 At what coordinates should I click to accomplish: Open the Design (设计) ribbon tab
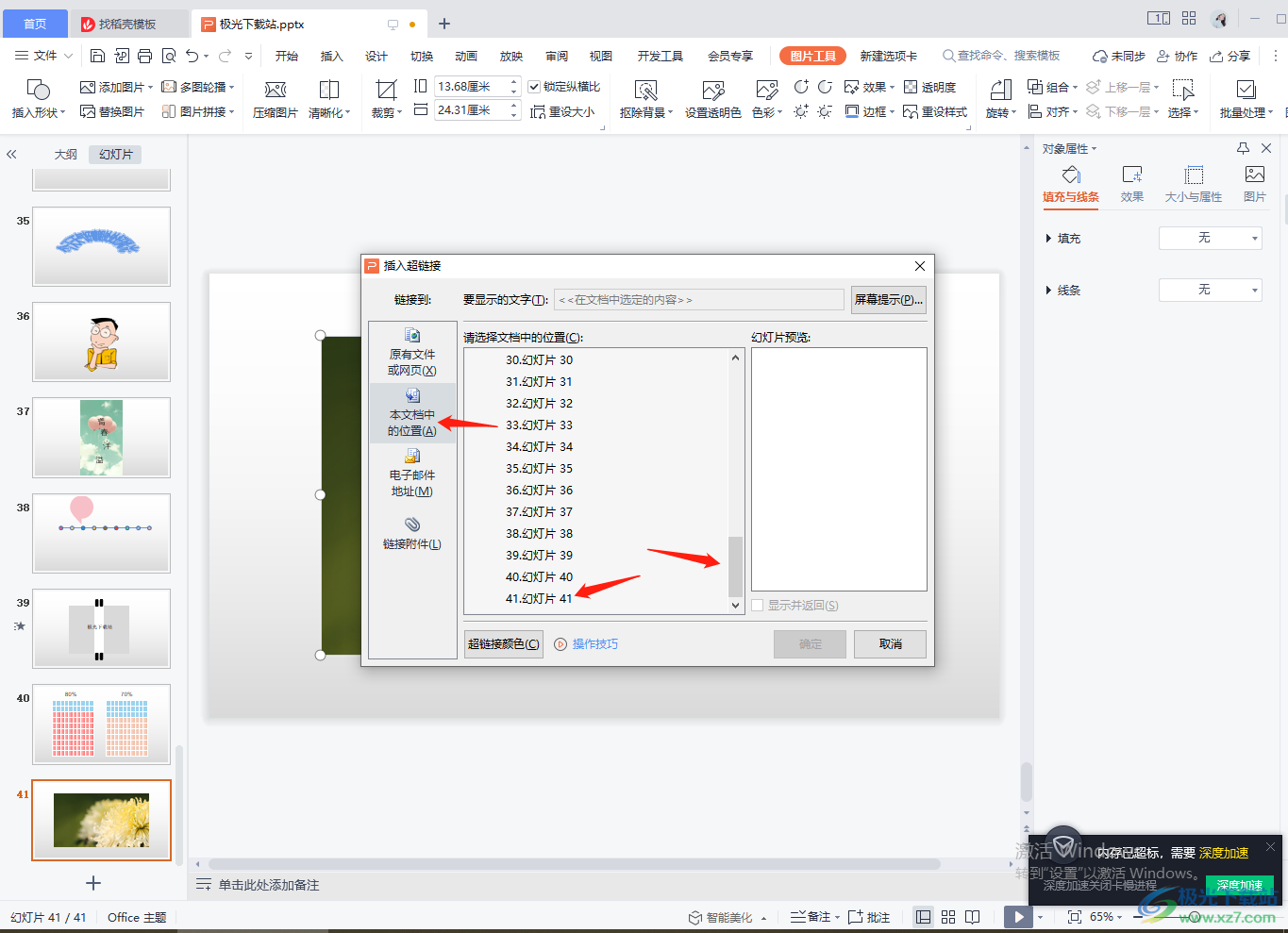pyautogui.click(x=376, y=56)
